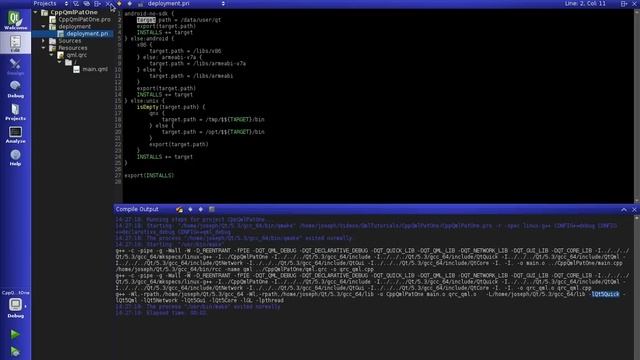Open the deployment.pri open-documents dropdown
Screen dimensions: 640x360
186,3
